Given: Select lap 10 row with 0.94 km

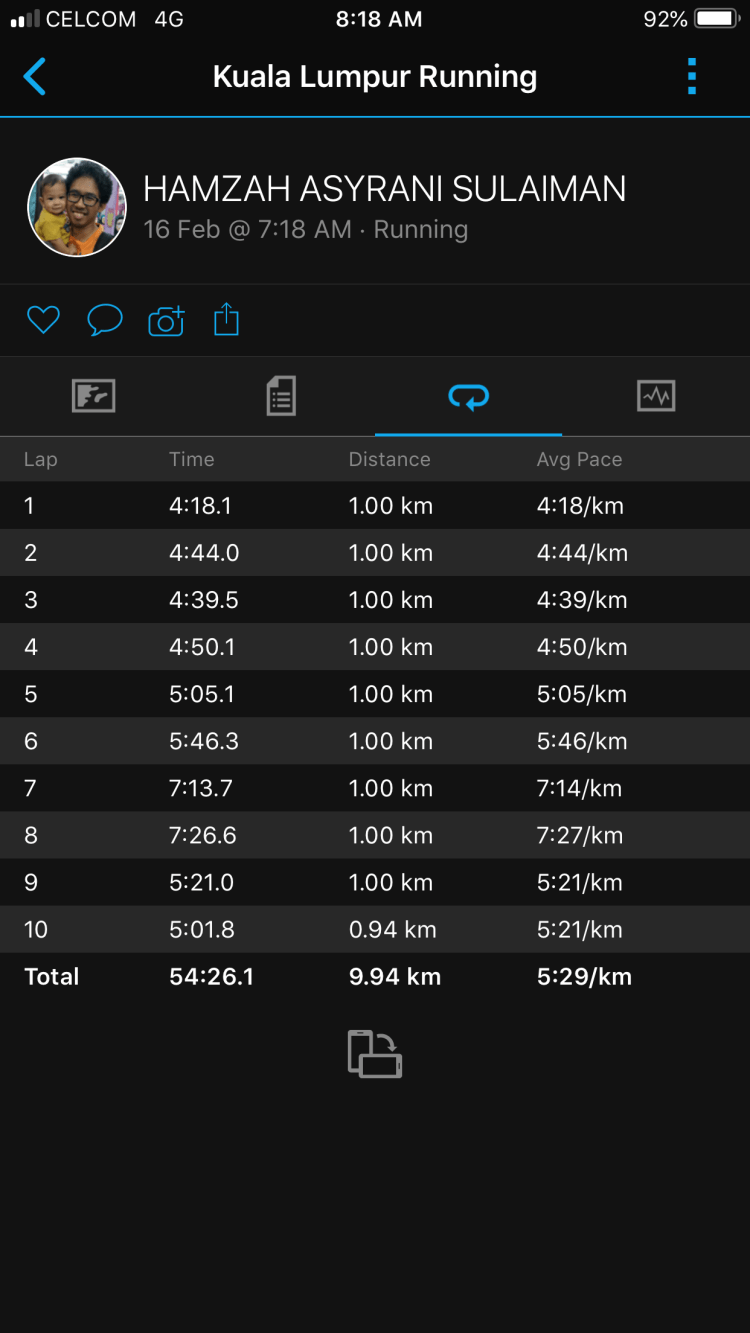Looking at the screenshot, I should click(x=375, y=930).
